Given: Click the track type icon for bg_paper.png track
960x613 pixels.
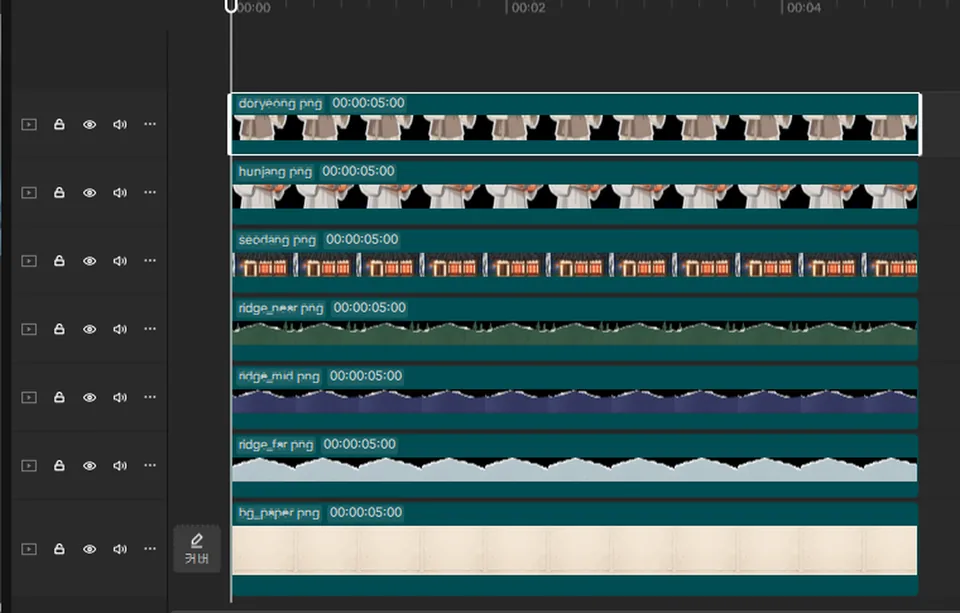Looking at the screenshot, I should (29, 549).
